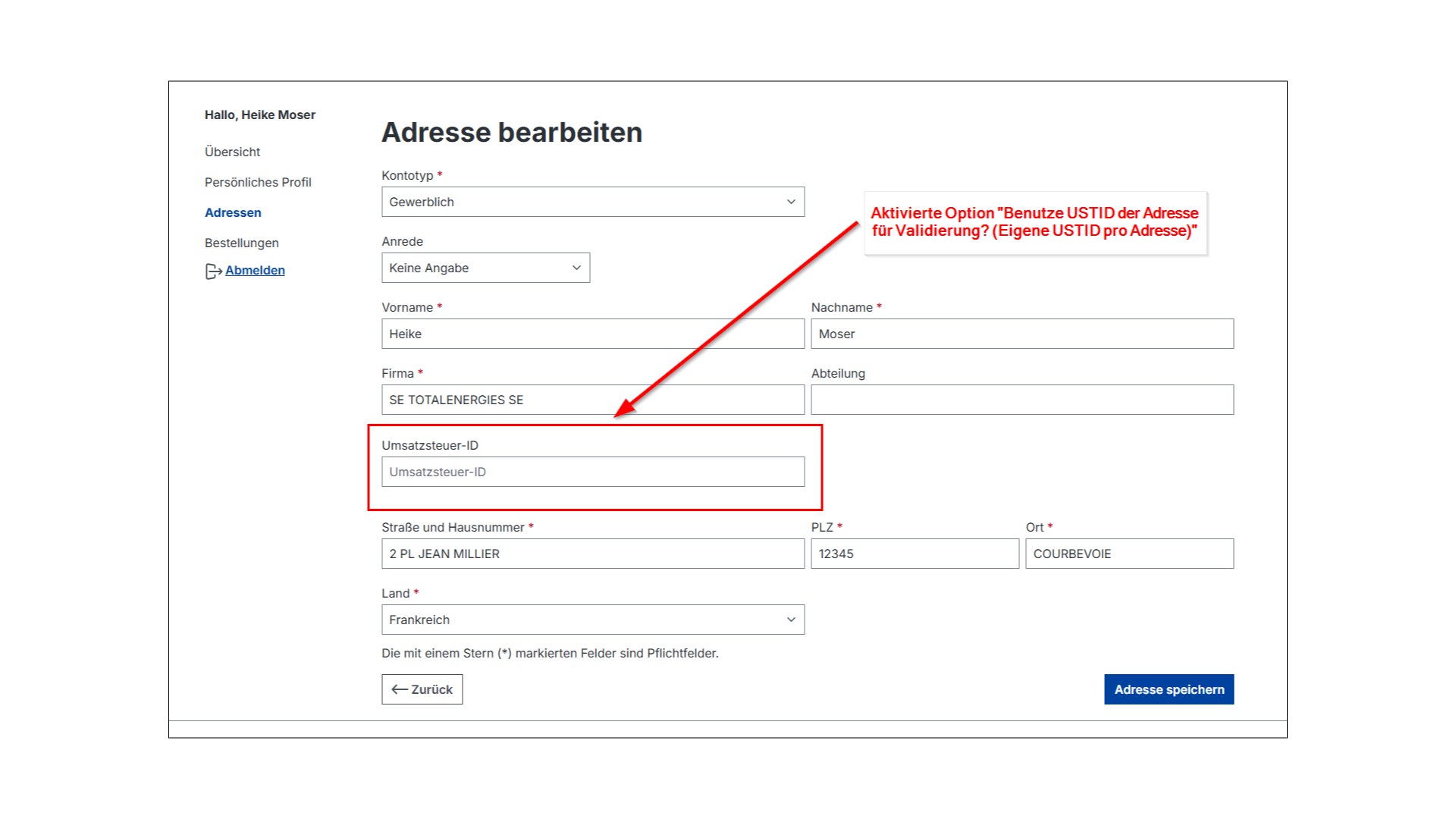Select the empty Abteilung field
This screenshot has height=819, width=1456.
click(1022, 400)
